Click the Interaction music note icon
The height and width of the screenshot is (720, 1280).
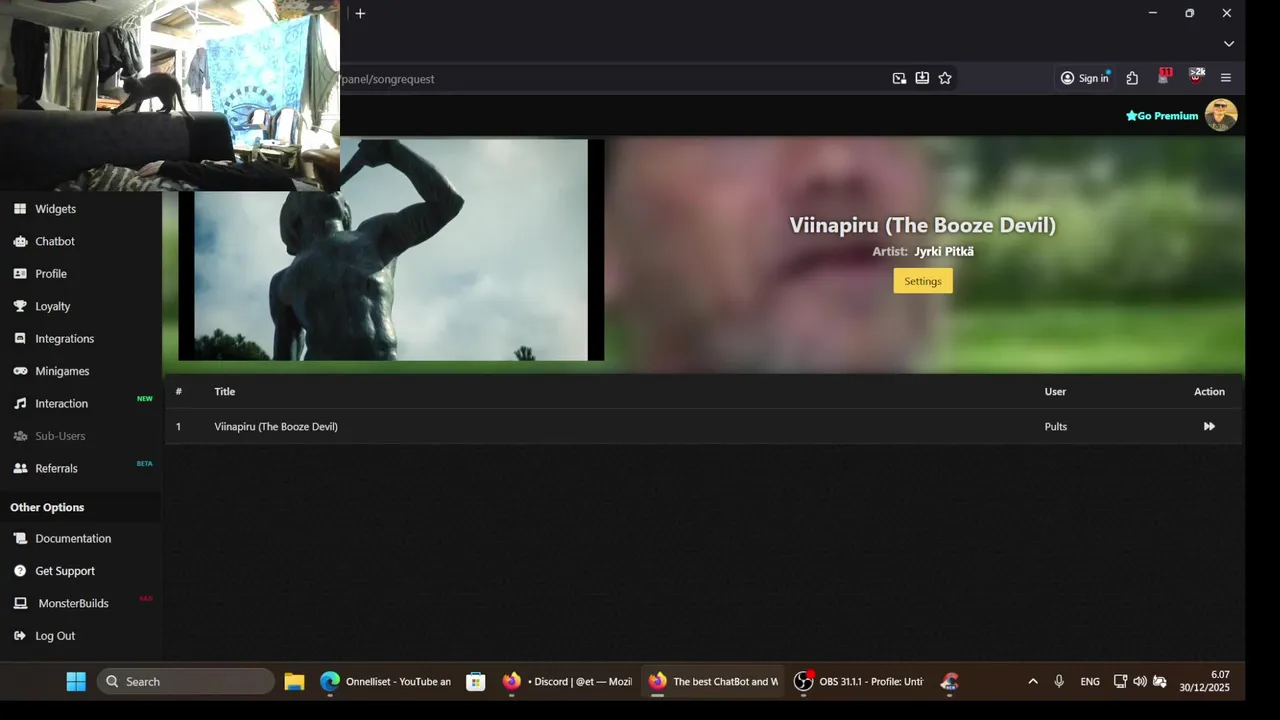click(x=20, y=404)
